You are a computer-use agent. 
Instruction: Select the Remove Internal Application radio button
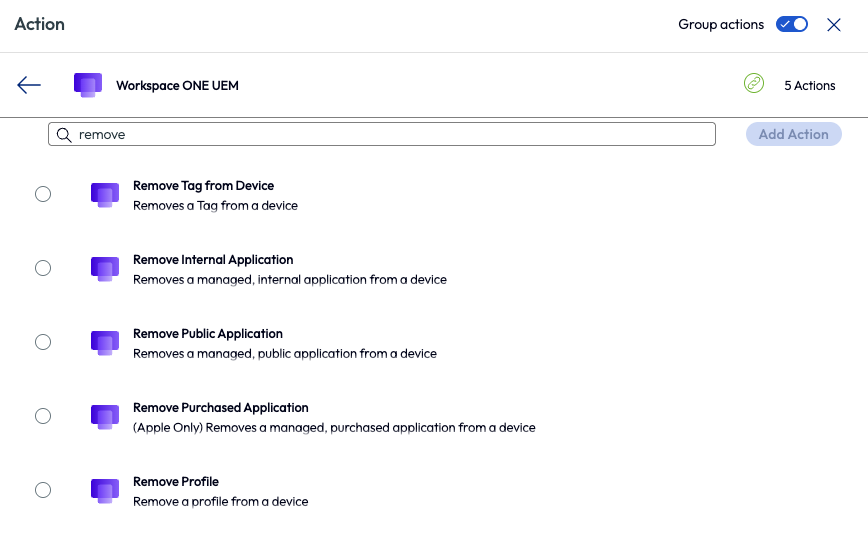[43, 268]
